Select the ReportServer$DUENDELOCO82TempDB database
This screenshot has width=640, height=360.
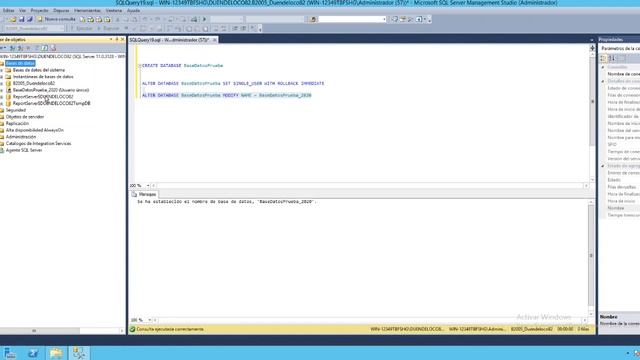tap(51, 104)
